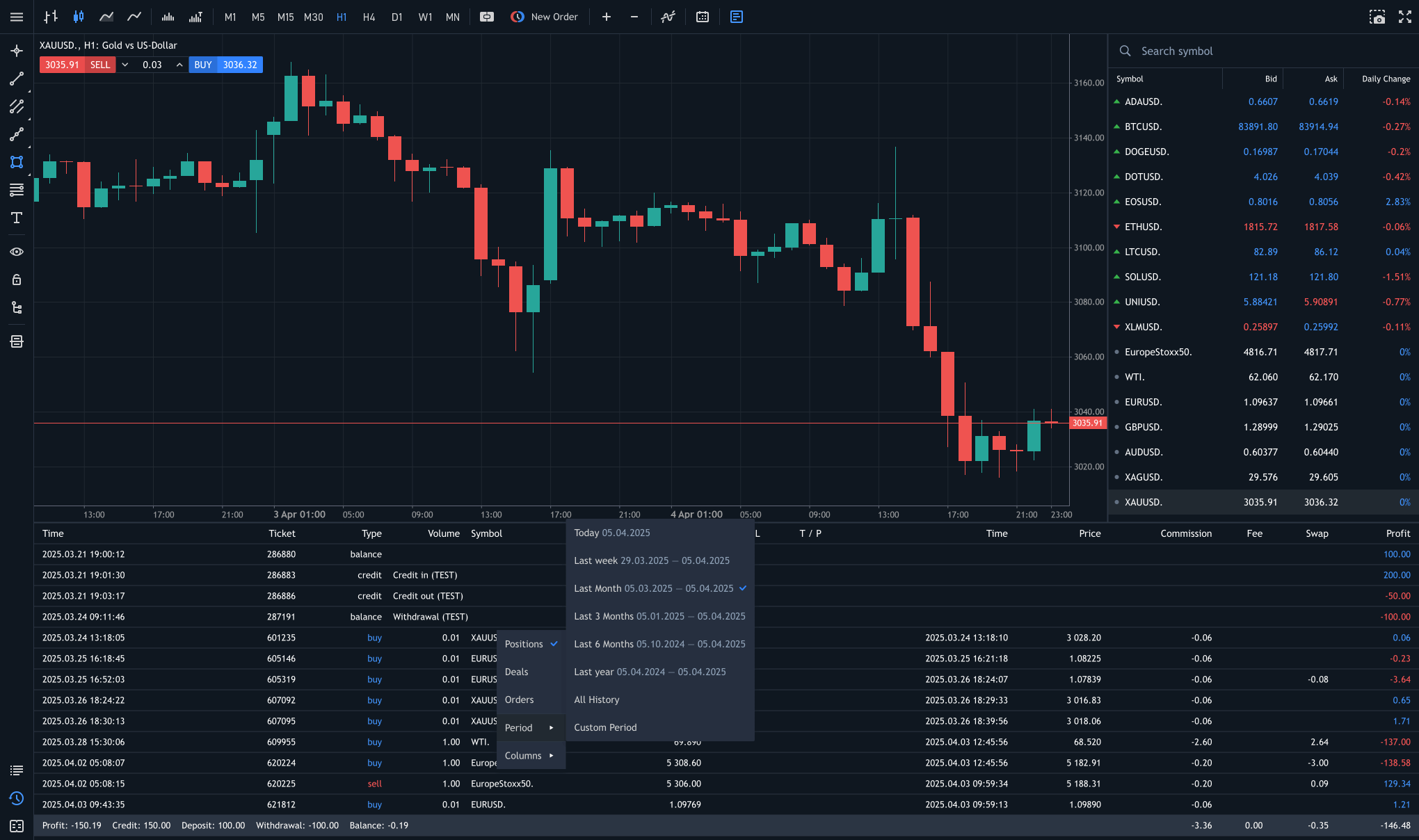Select the crosshair cursor tool

pyautogui.click(x=17, y=51)
